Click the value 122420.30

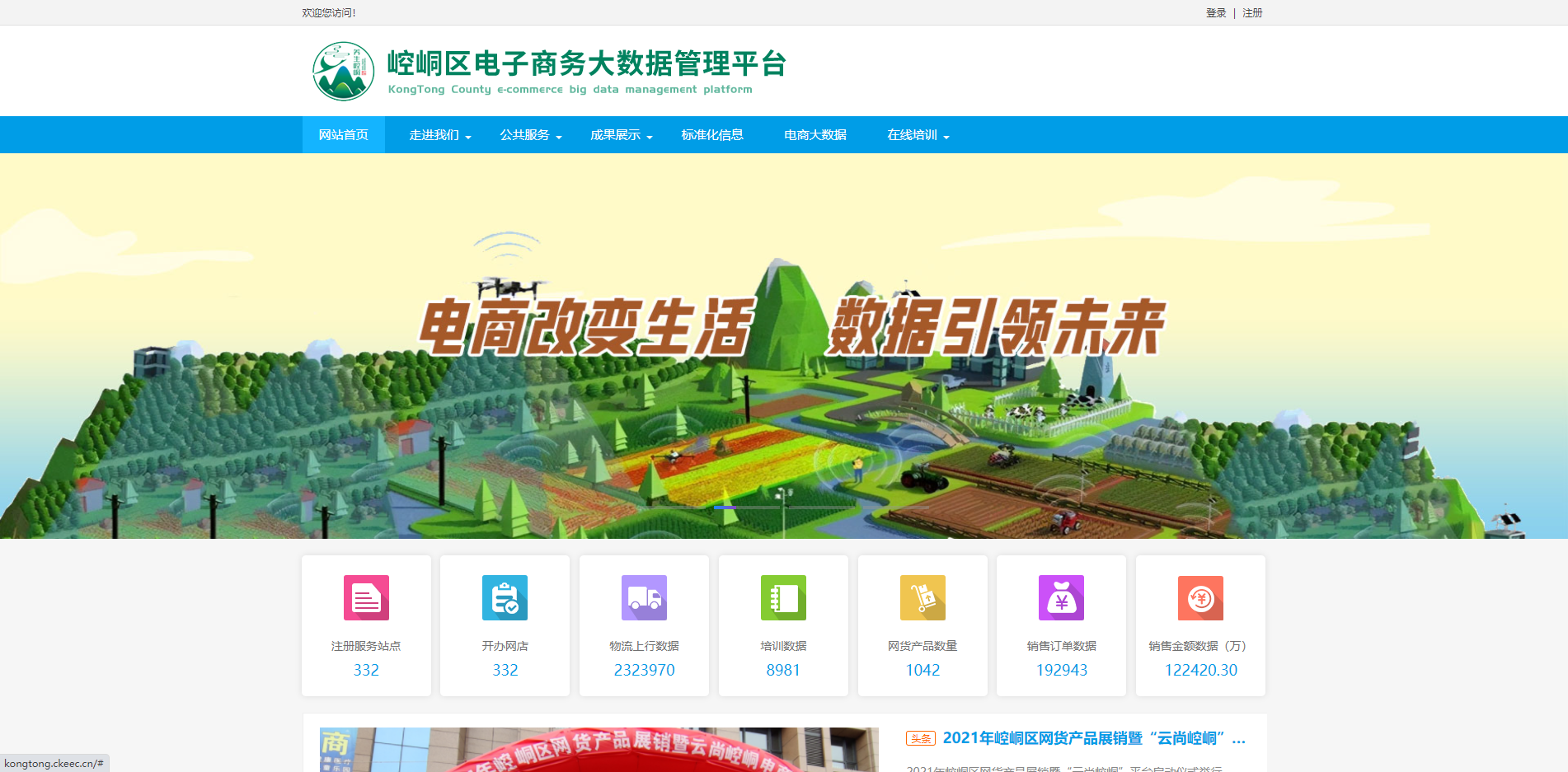tap(1200, 670)
